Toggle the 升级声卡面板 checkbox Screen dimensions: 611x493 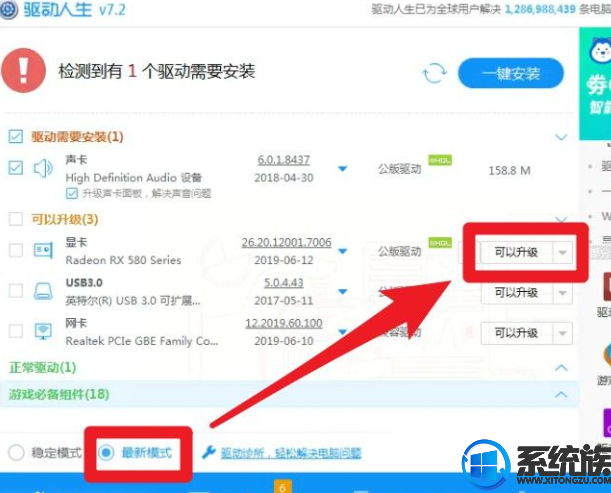click(72, 193)
